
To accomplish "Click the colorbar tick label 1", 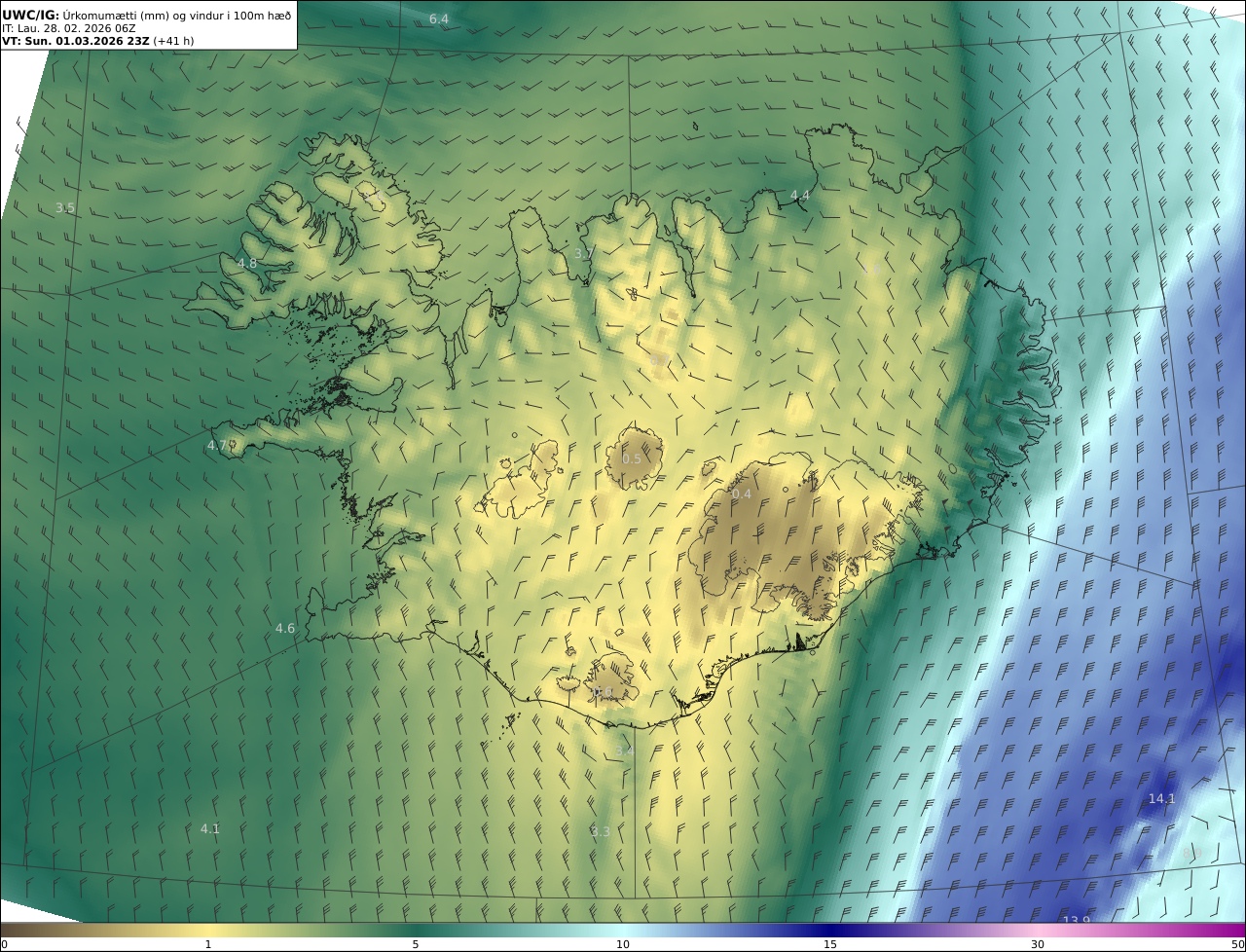I will tap(207, 944).
